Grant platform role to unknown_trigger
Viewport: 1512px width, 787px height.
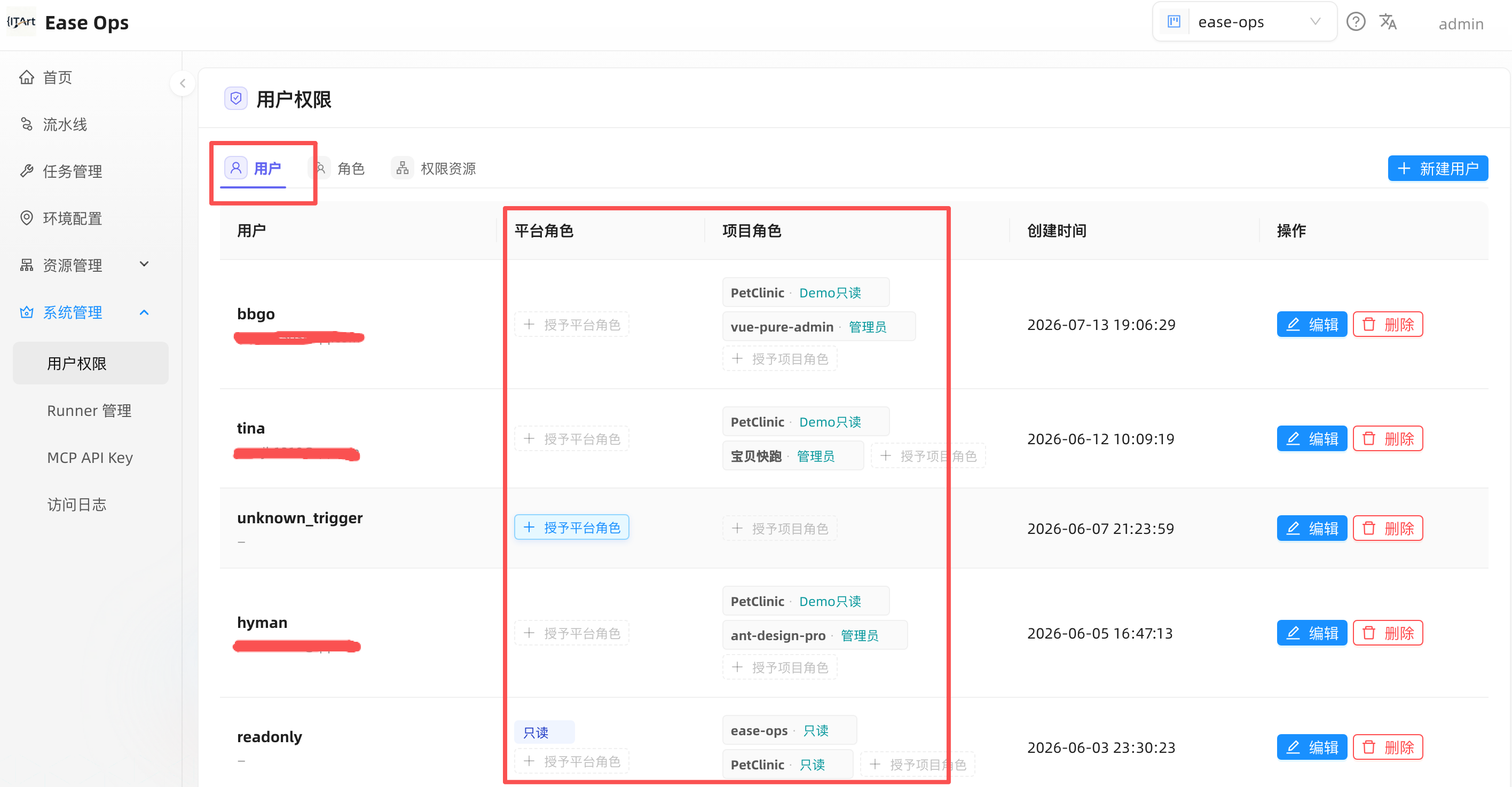(x=572, y=528)
